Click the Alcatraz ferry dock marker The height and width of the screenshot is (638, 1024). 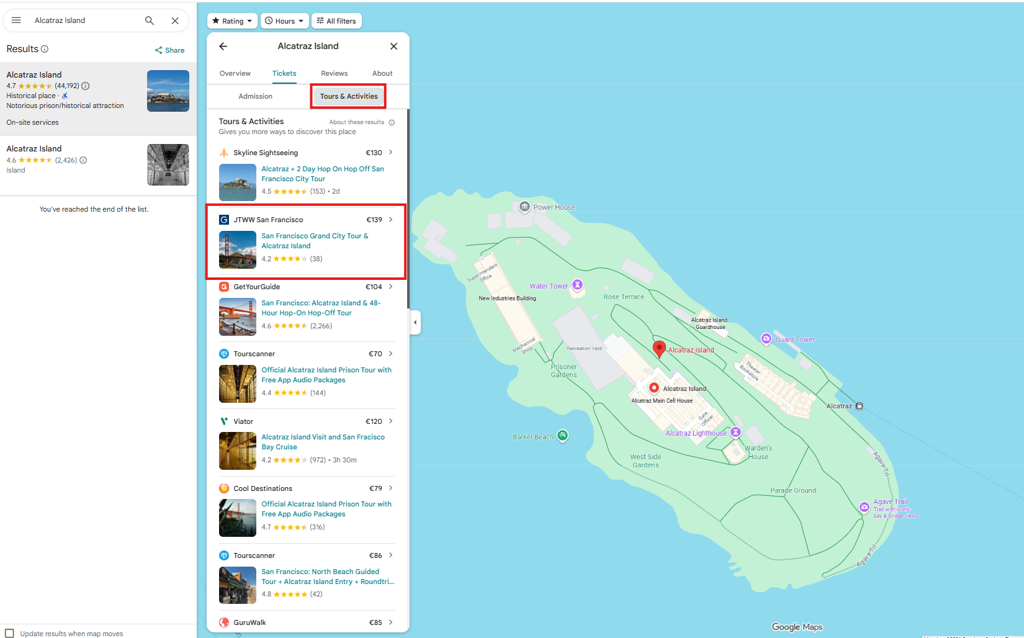tap(859, 406)
